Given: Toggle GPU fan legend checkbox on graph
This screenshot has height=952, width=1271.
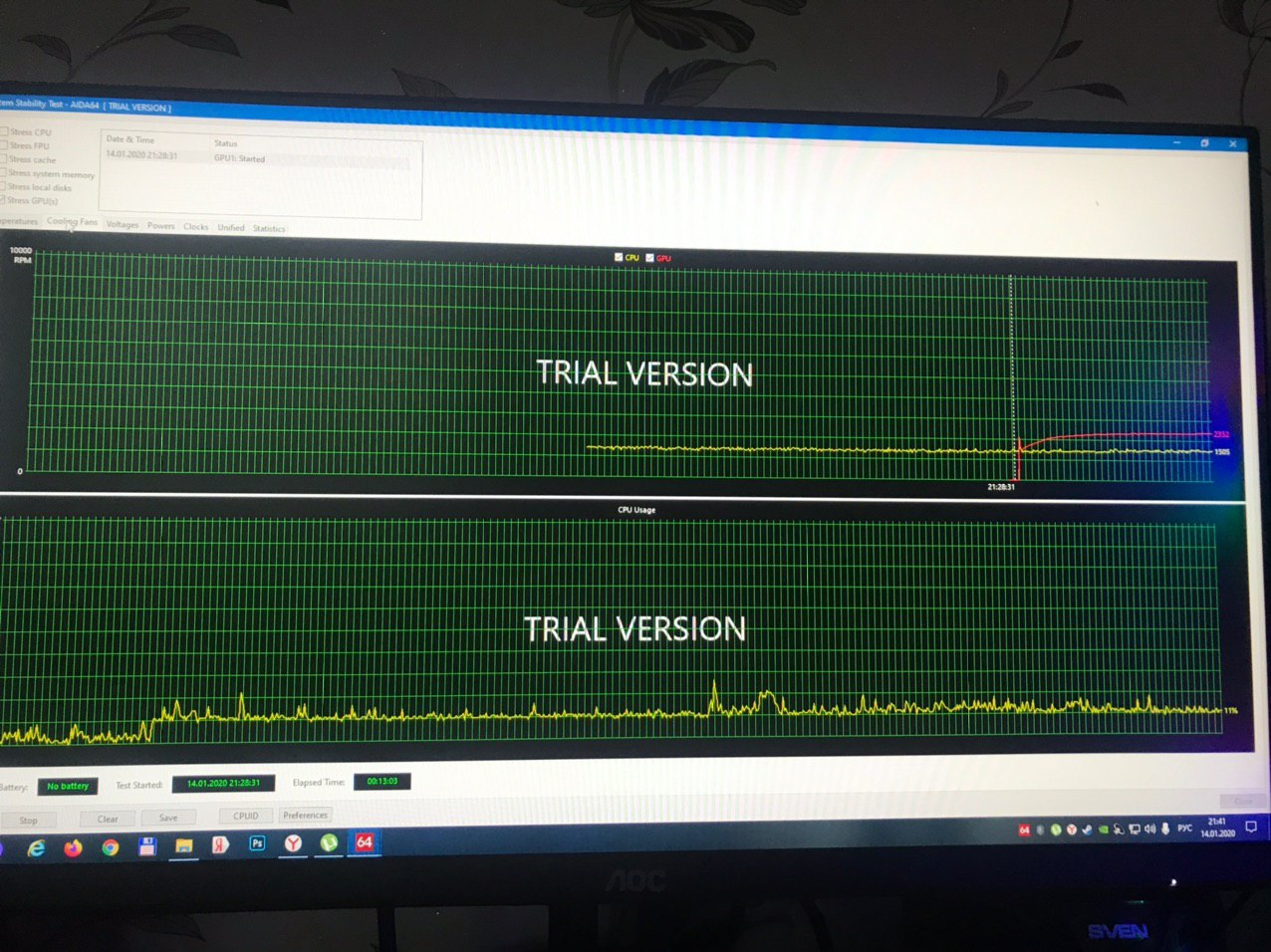Looking at the screenshot, I should pyautogui.click(x=650, y=258).
